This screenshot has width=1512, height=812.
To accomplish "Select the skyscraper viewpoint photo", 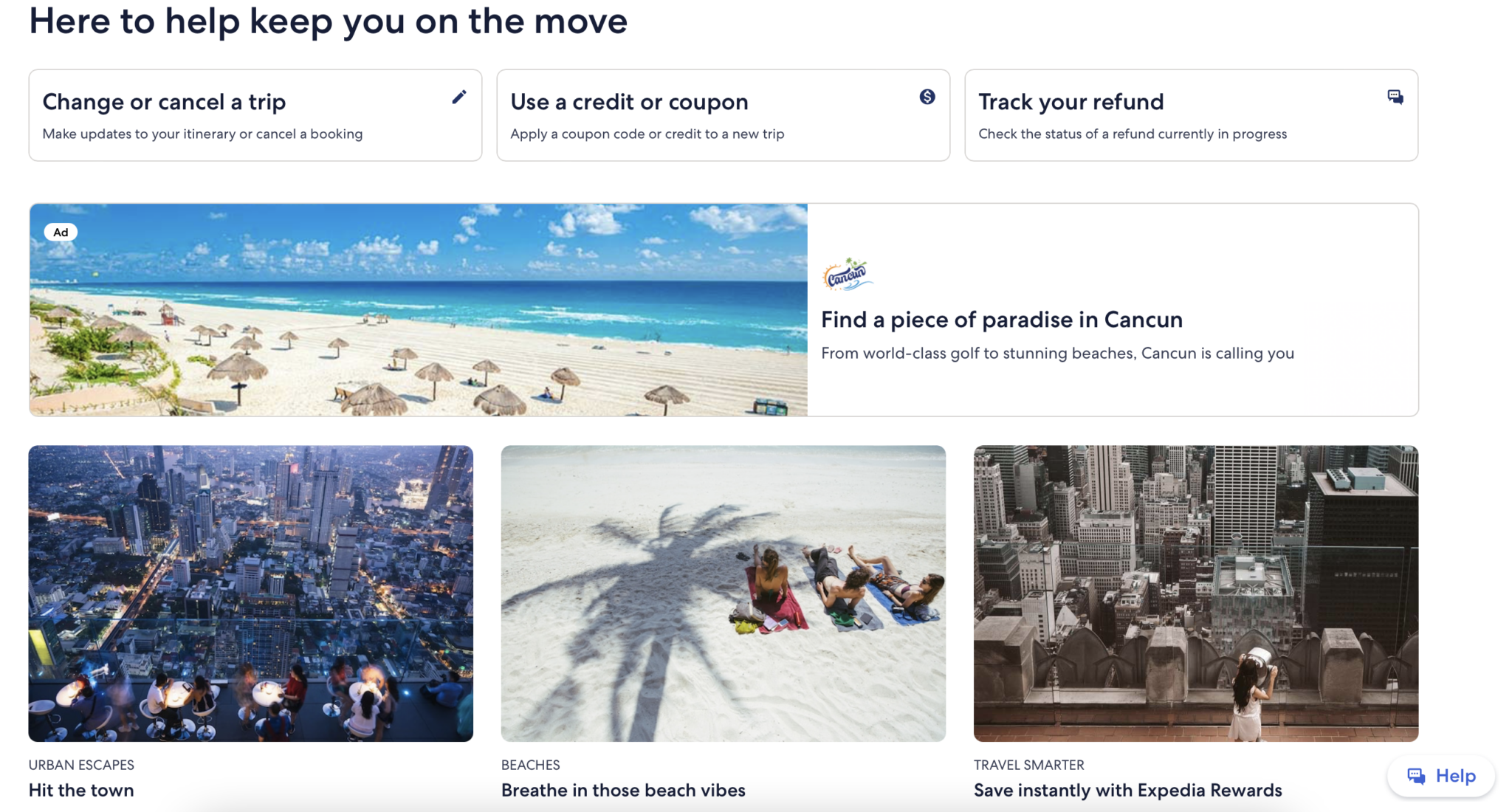I will click(1195, 593).
